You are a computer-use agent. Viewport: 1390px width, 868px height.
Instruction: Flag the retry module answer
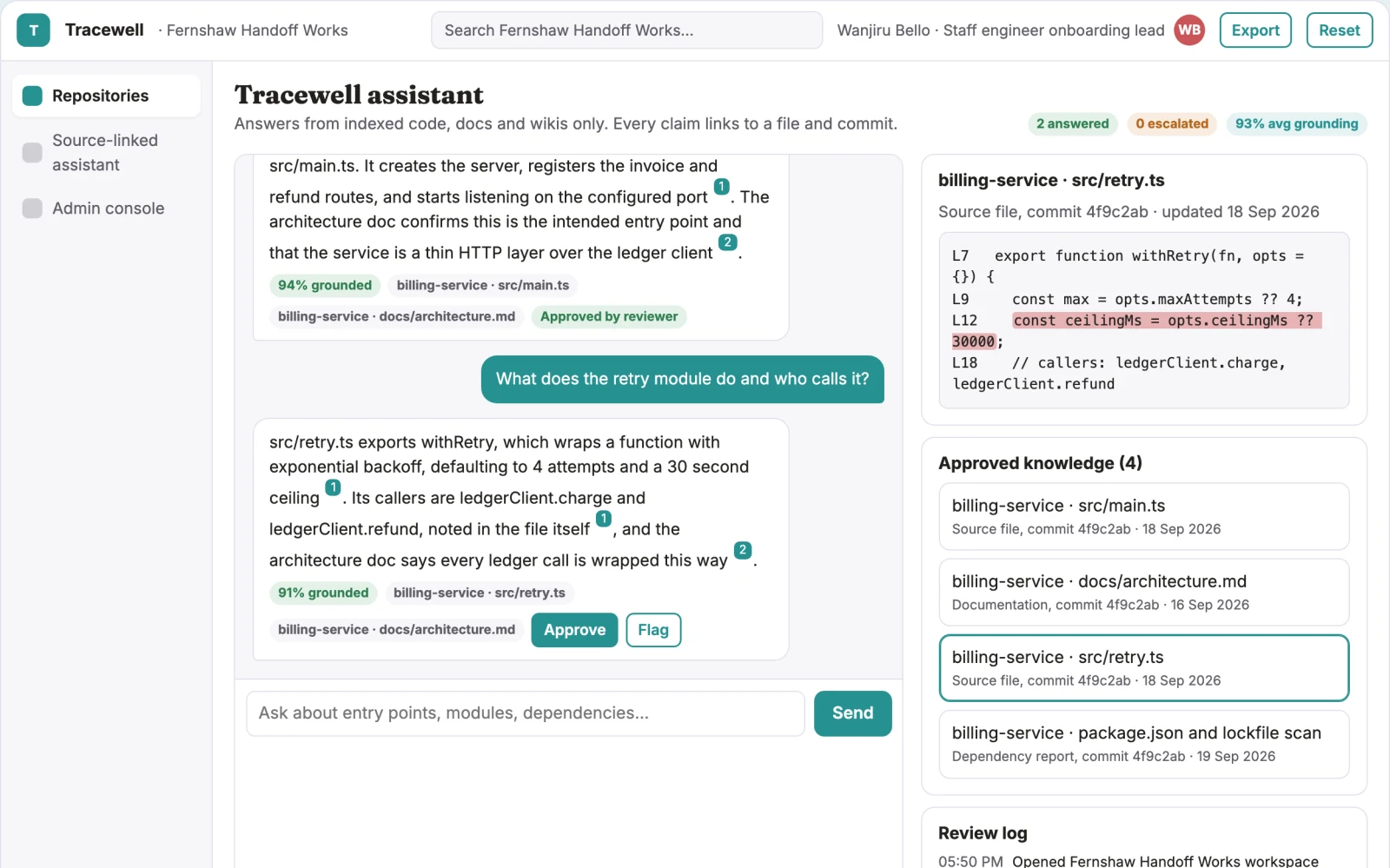[653, 630]
